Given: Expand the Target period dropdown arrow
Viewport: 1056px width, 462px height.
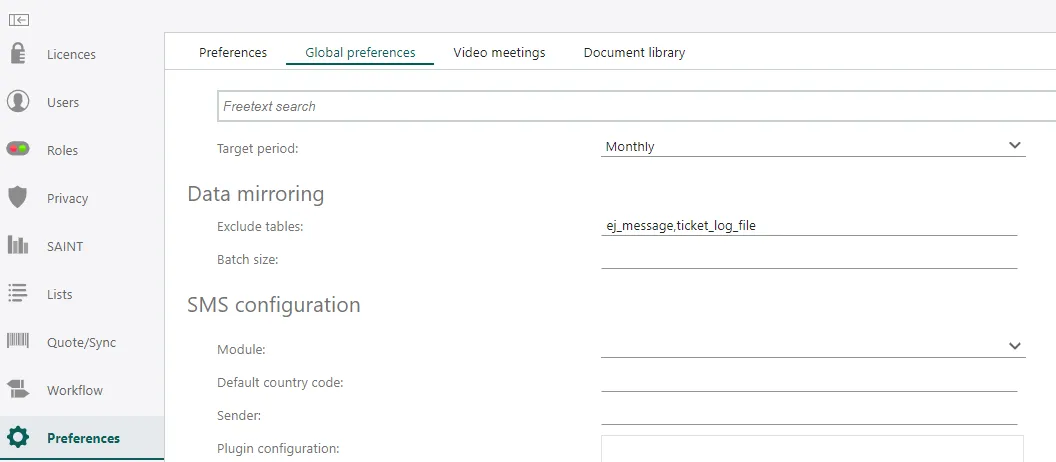Looking at the screenshot, I should (1015, 146).
